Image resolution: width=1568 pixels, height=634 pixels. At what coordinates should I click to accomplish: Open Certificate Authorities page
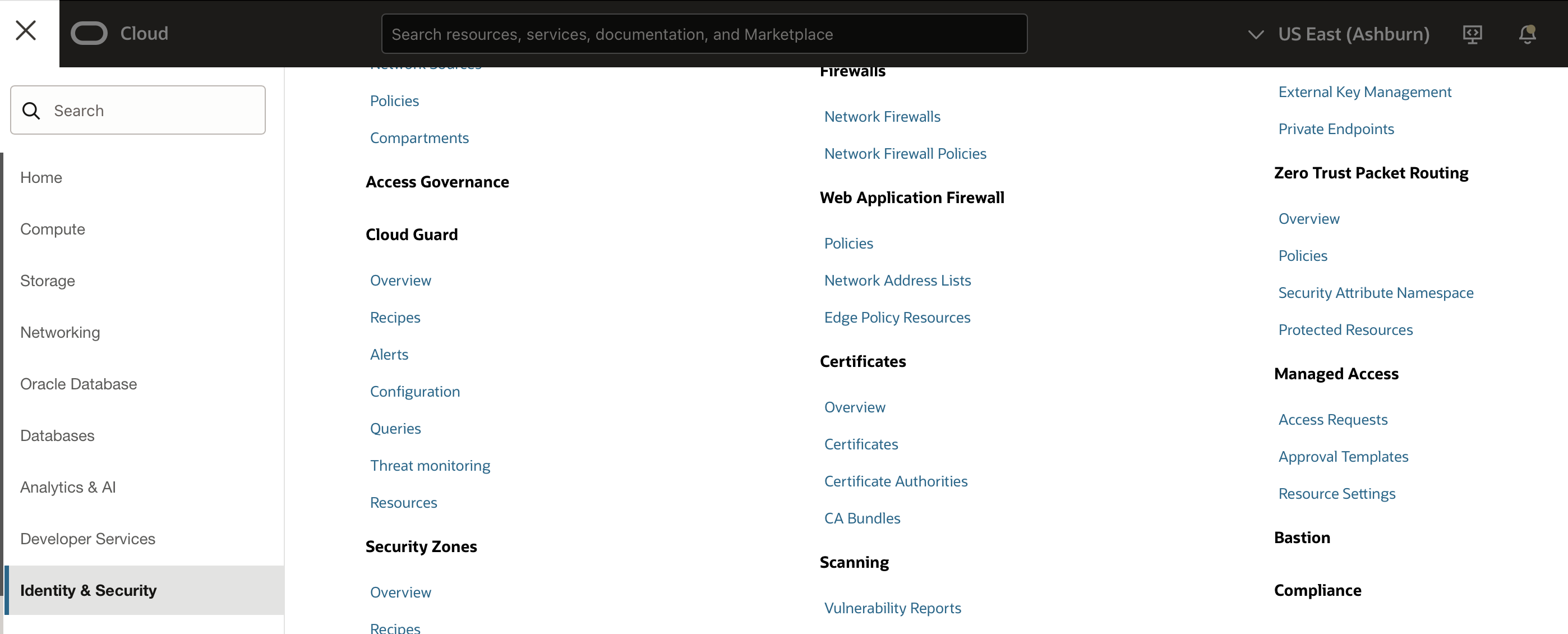(x=896, y=481)
